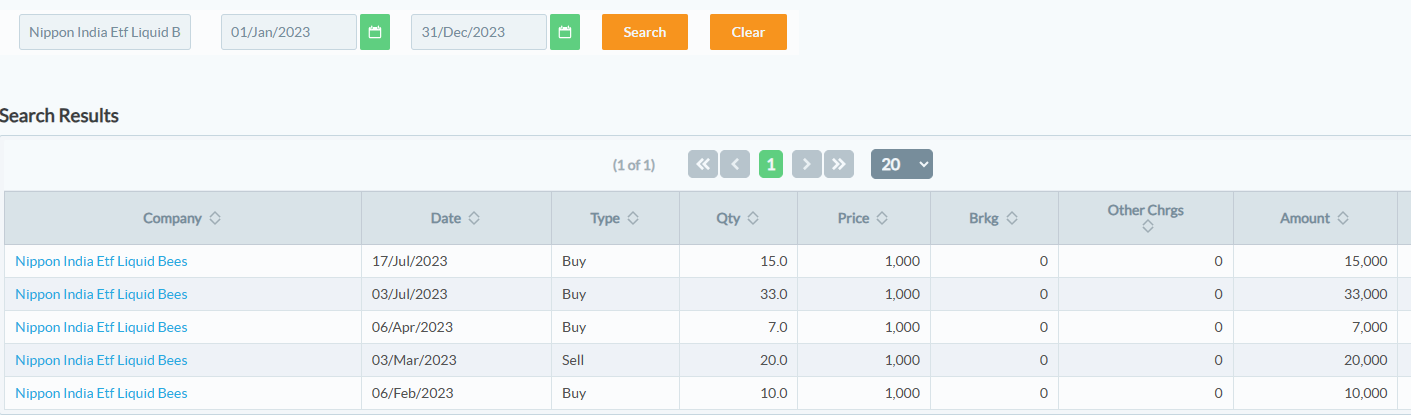Go to last page of results
Screen dimensions: 1411x415
[x=839, y=164]
